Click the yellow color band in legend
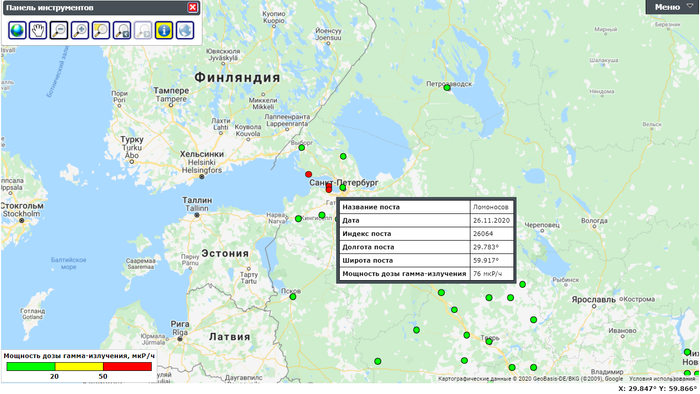 (79, 366)
